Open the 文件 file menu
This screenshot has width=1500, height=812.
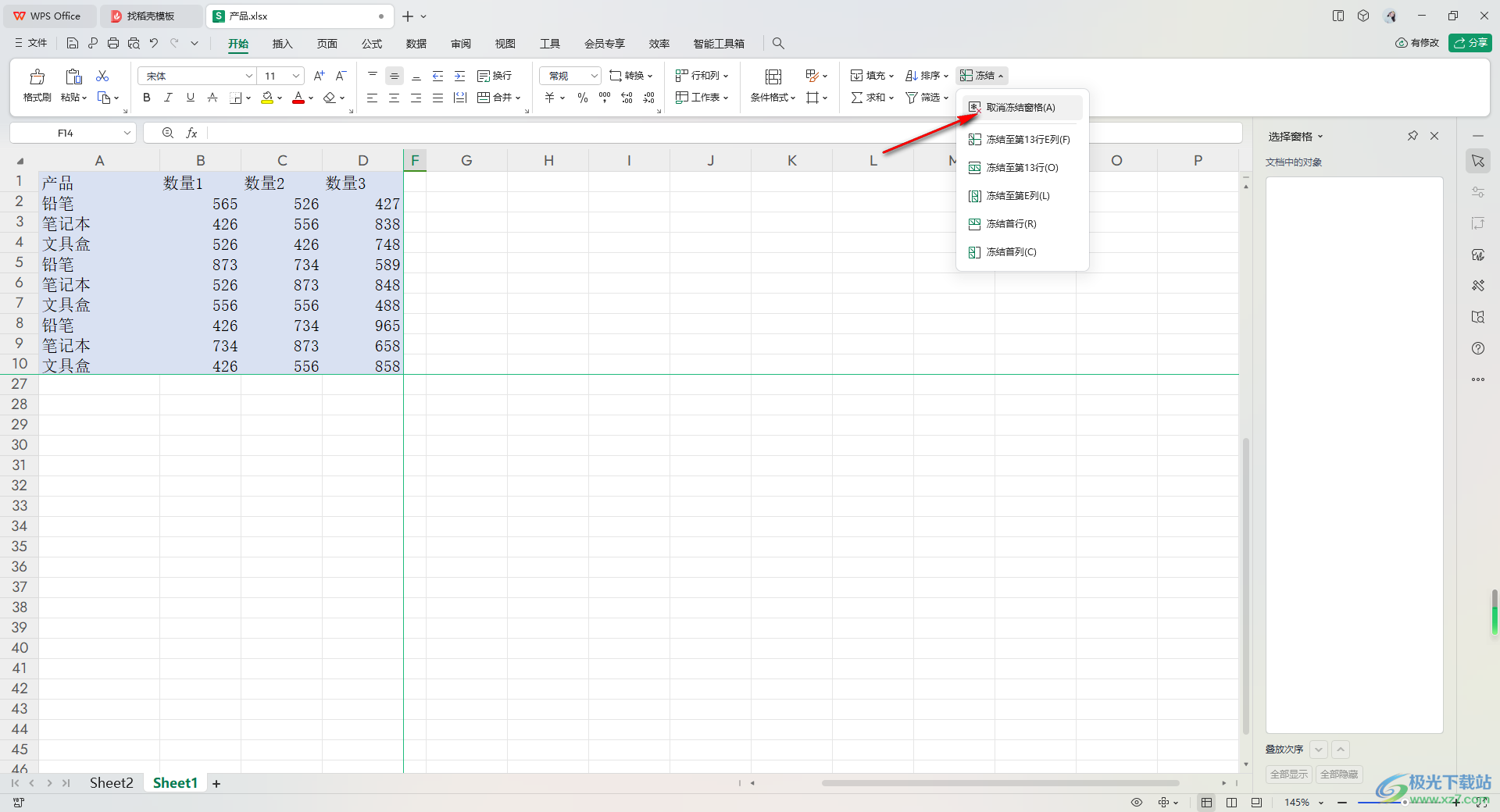31,44
